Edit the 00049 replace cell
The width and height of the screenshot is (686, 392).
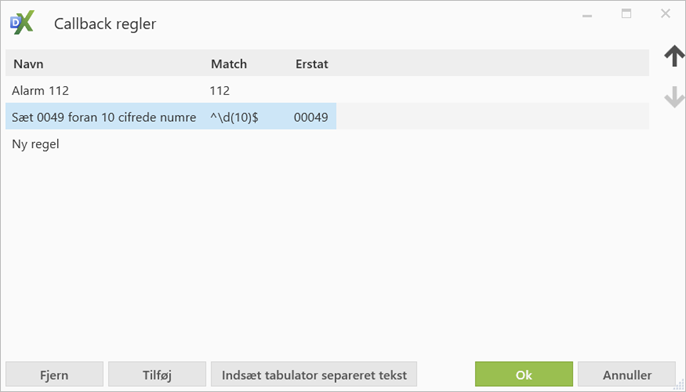click(311, 117)
